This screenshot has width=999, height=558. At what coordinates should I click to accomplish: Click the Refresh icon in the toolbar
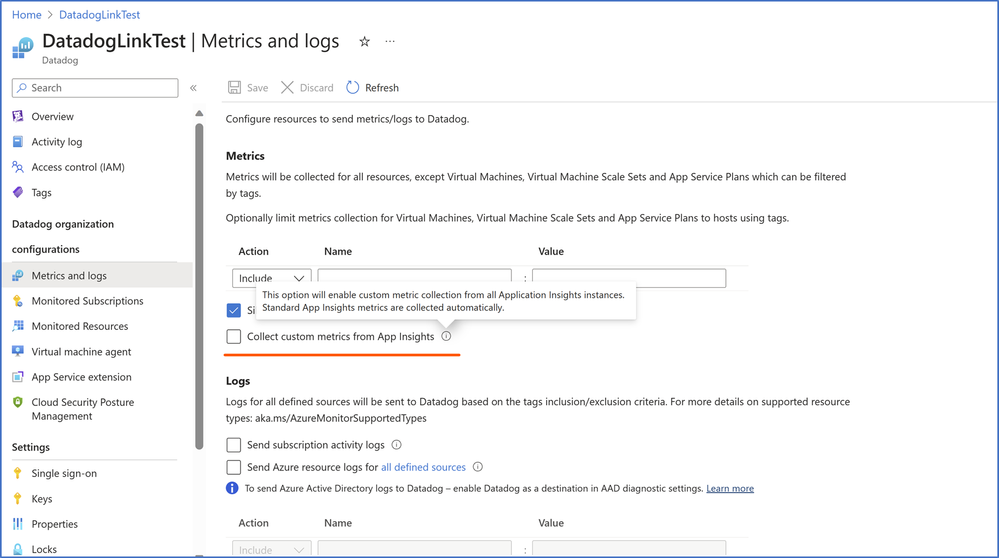(x=353, y=88)
